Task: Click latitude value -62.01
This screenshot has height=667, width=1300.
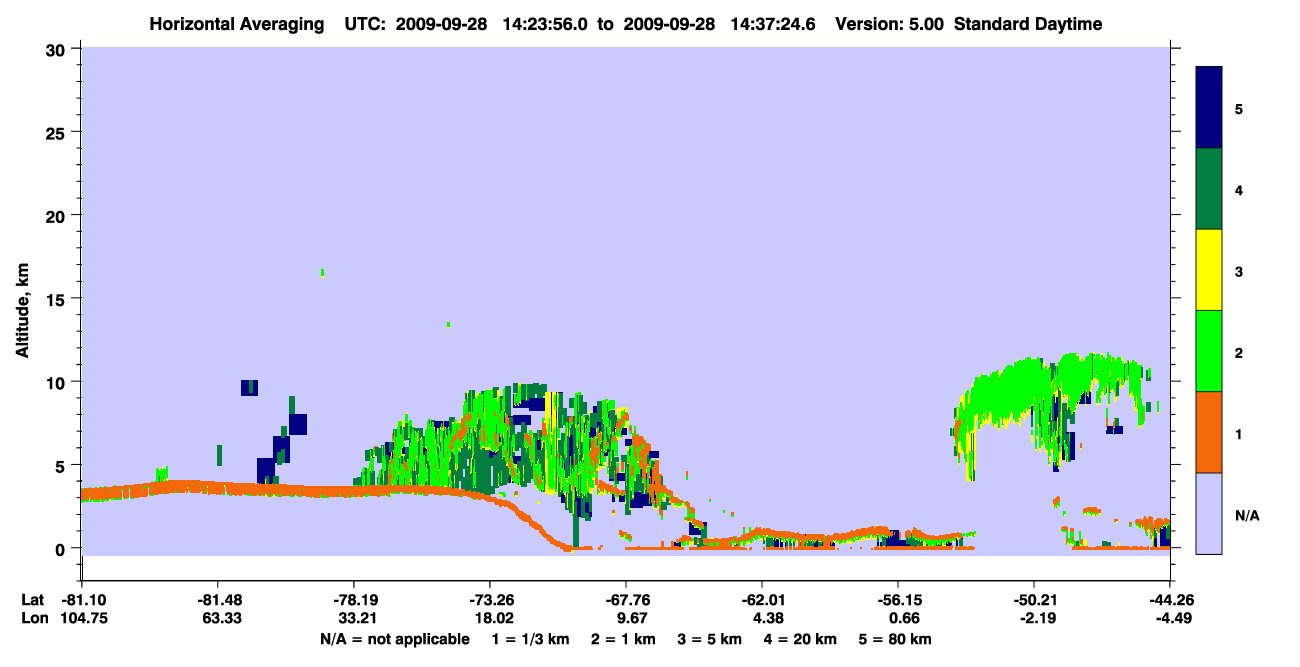Action: point(761,600)
